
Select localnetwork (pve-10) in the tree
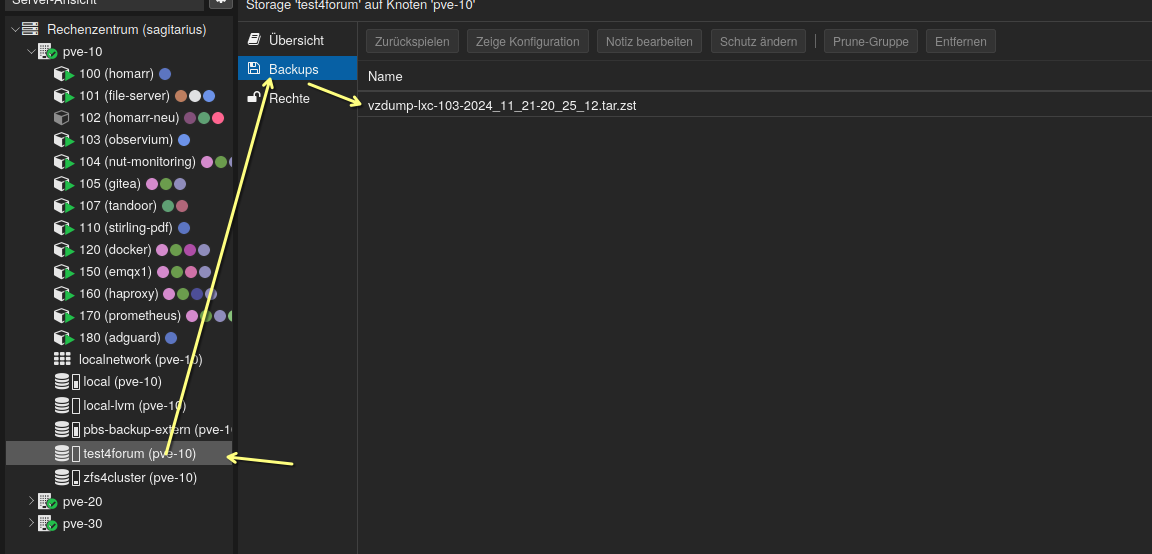pos(140,359)
